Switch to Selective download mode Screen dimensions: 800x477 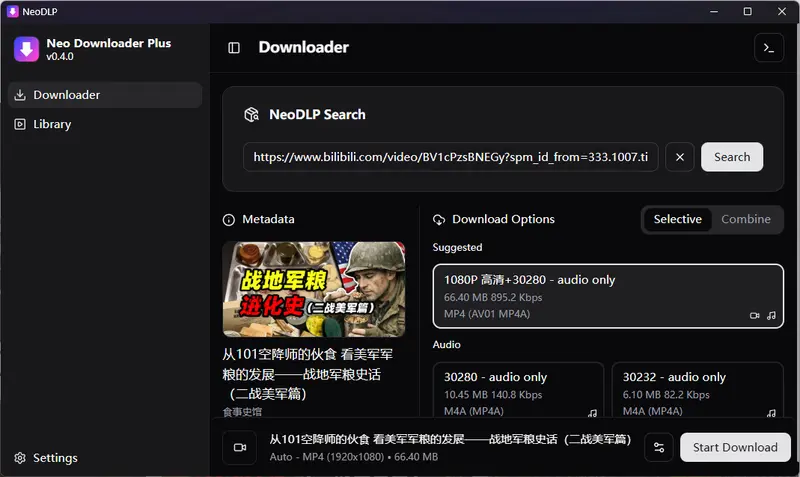(x=677, y=219)
